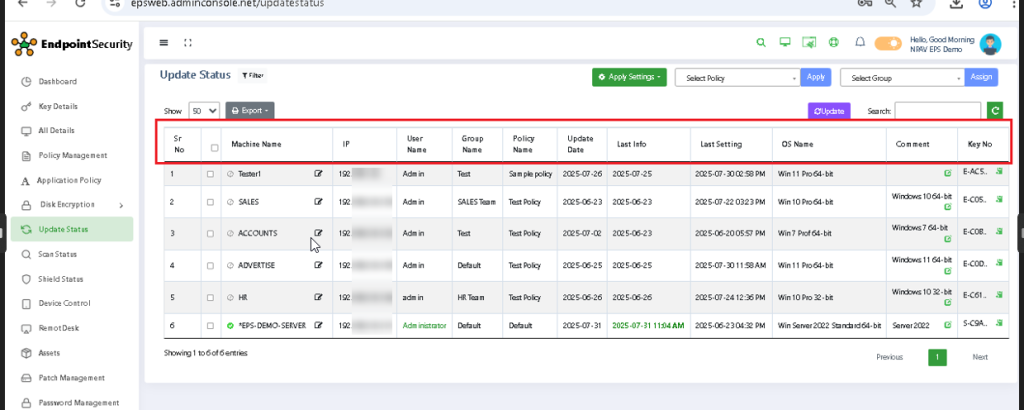This screenshot has width=1024, height=410.
Task: Click the green refresh icon beside Search
Action: [x=995, y=111]
